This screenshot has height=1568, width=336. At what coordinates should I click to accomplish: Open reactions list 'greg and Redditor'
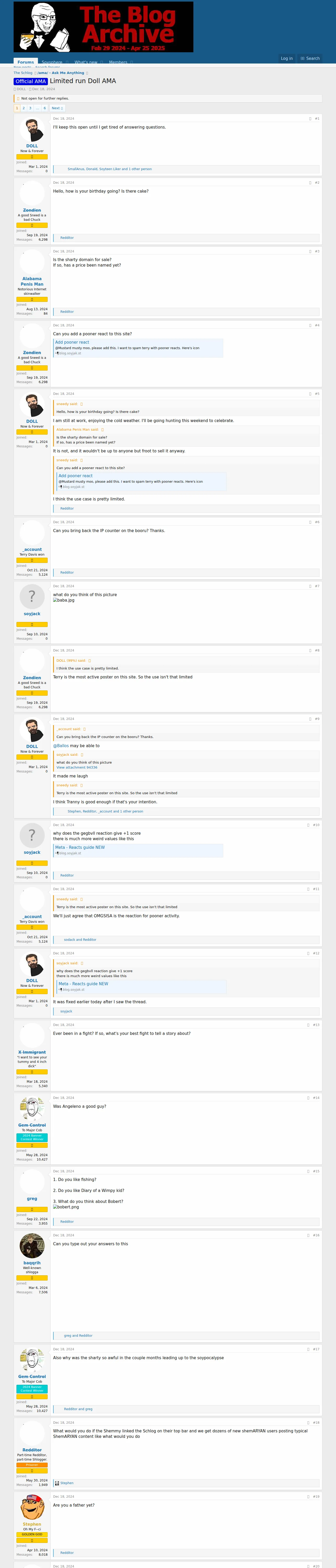[78, 1335]
